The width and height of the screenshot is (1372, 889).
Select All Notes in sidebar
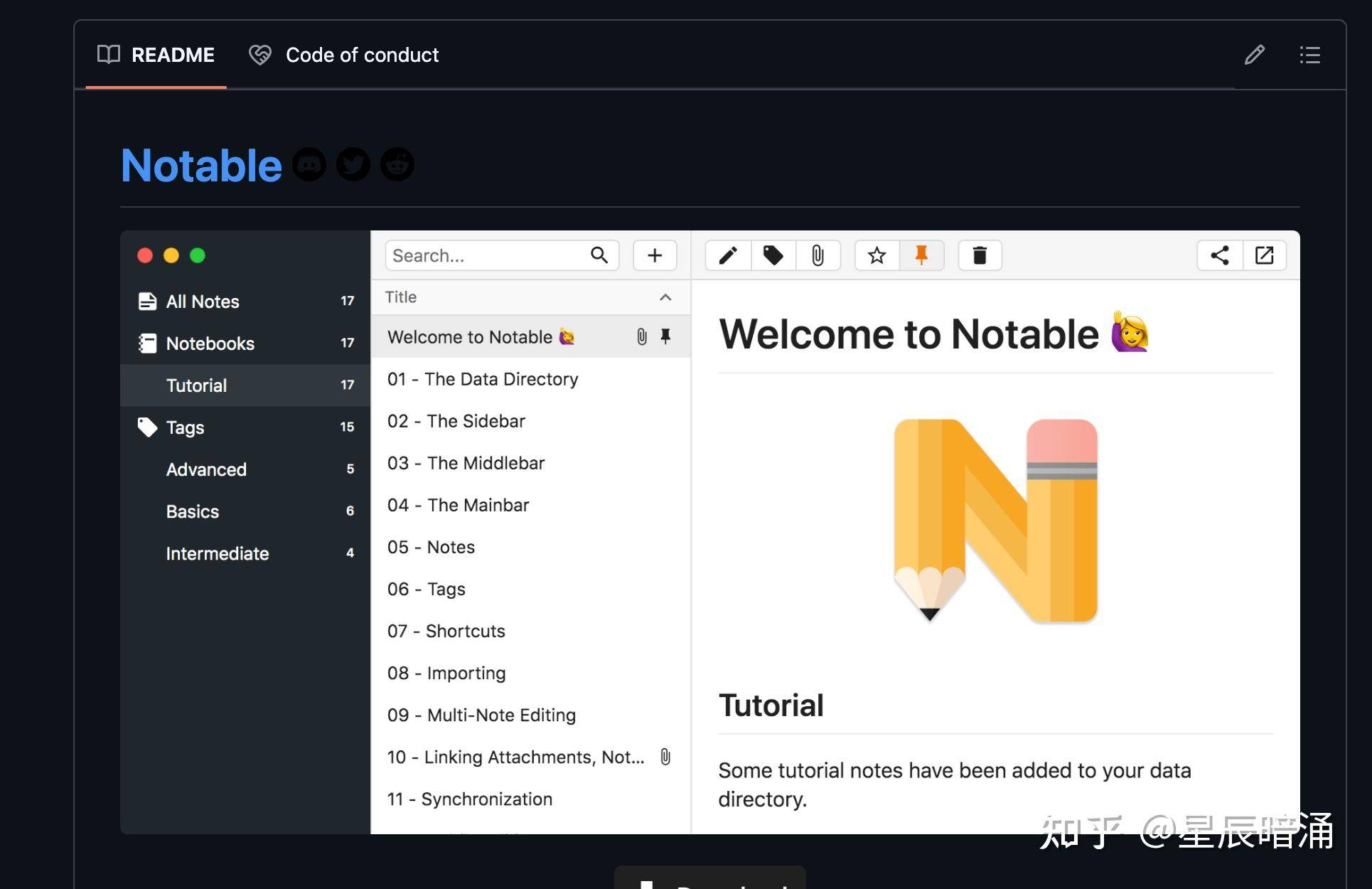tap(245, 302)
